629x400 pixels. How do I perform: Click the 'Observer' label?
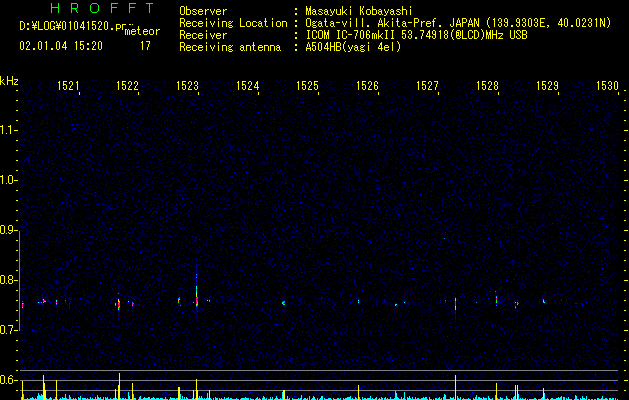point(203,11)
